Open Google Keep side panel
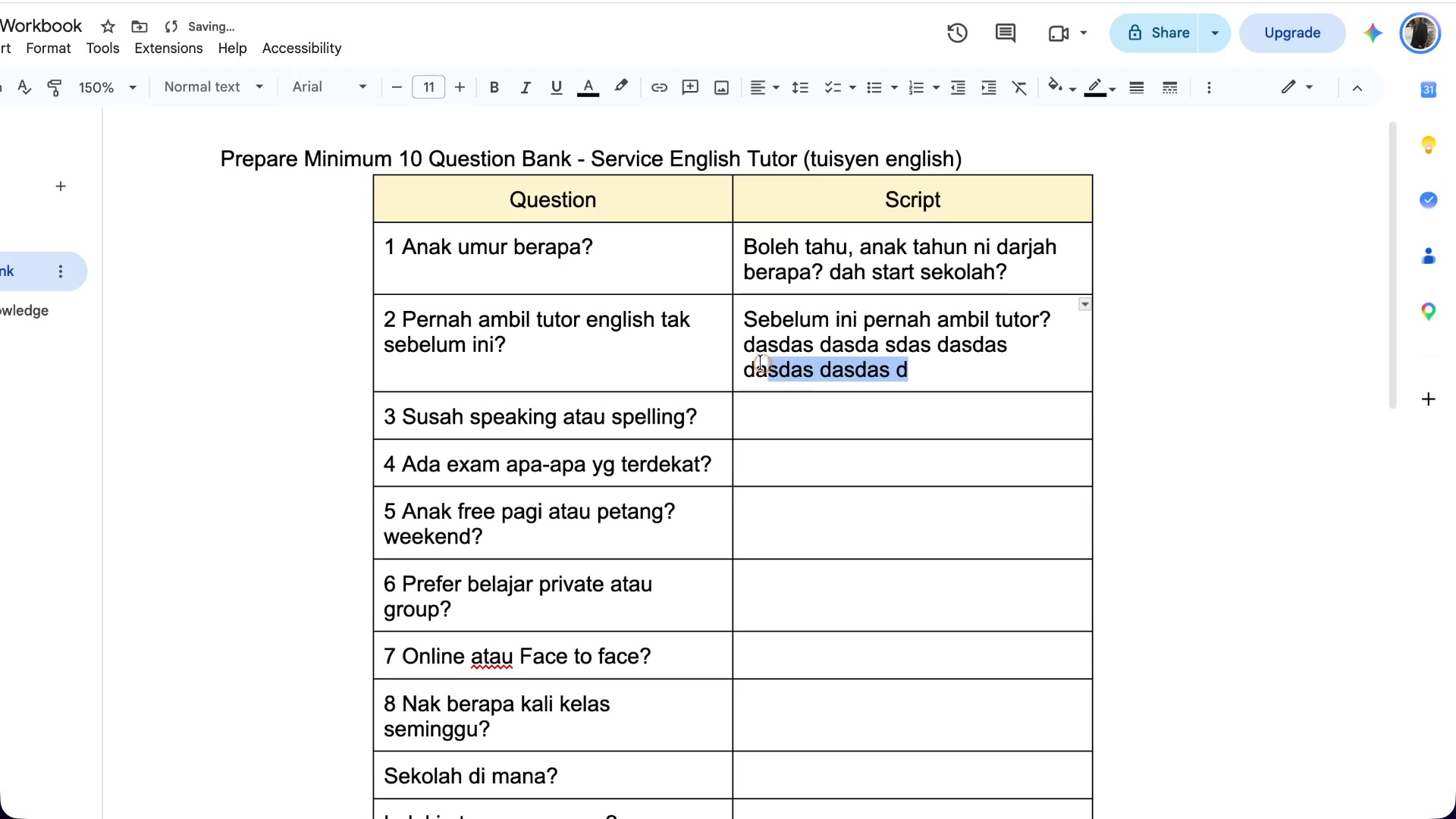 click(1429, 144)
